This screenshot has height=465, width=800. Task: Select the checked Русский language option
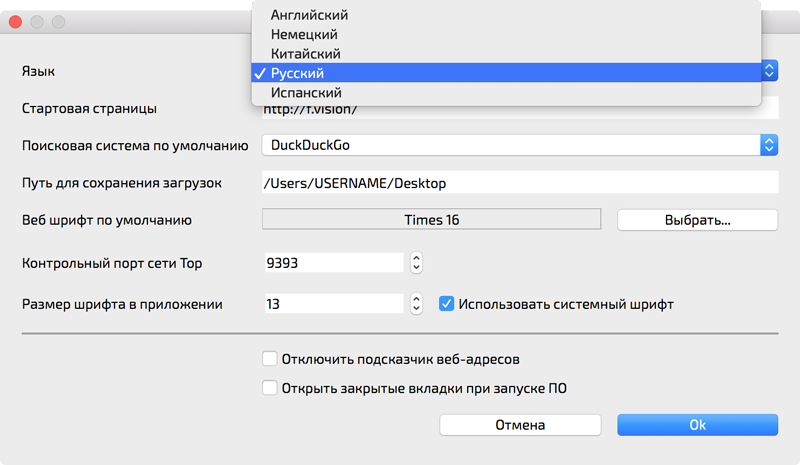(x=298, y=73)
